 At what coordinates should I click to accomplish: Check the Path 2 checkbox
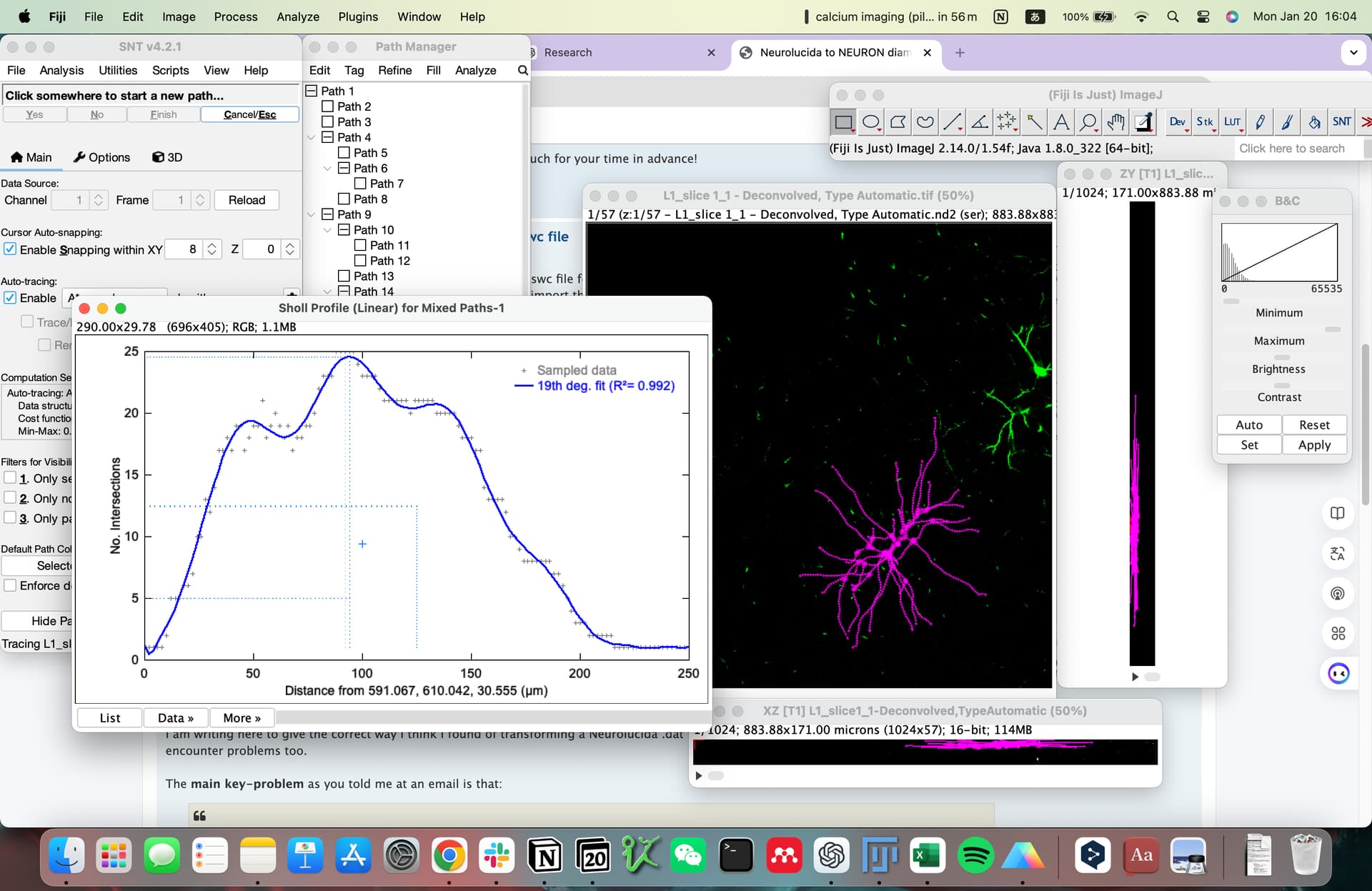(x=329, y=106)
